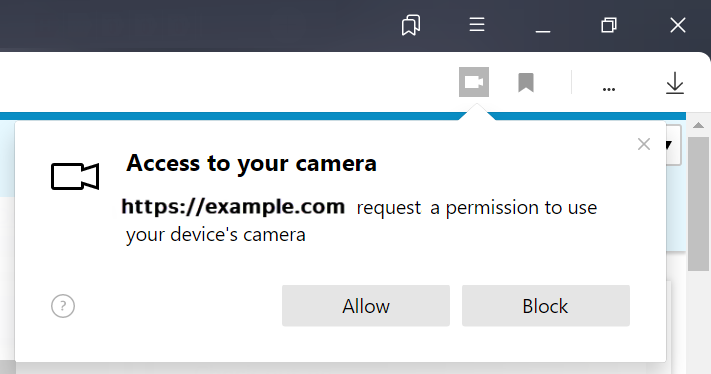711x374 pixels.
Task: Block camera access for example.com
Action: pos(545,306)
